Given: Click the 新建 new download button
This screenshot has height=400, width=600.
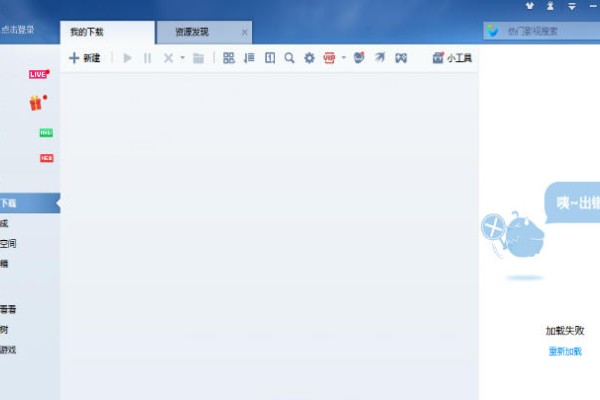Looking at the screenshot, I should coord(85,58).
